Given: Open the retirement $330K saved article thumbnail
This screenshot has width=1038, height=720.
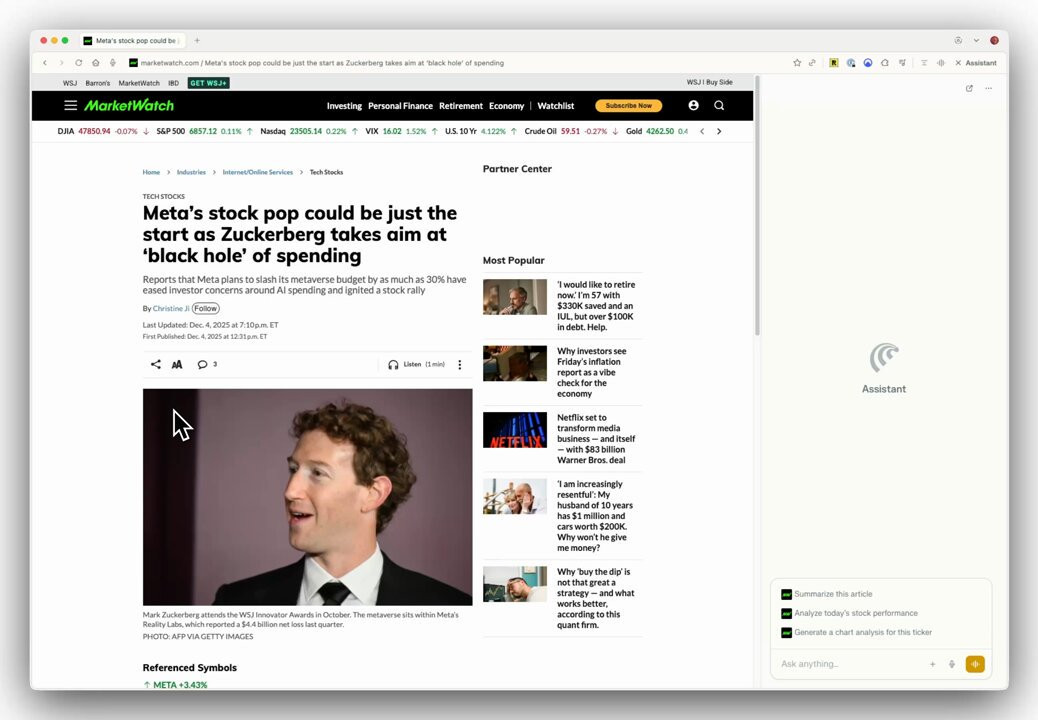Looking at the screenshot, I should pos(514,296).
